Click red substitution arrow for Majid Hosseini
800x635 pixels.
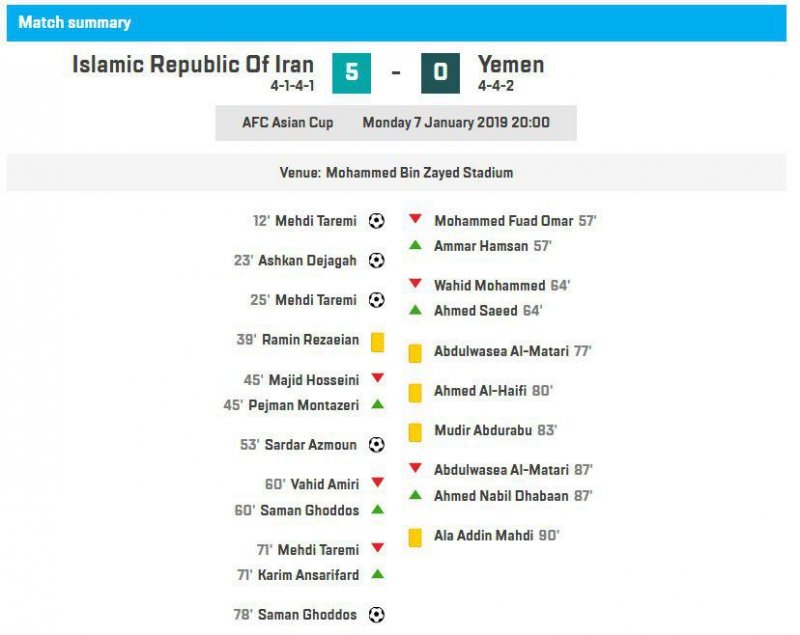[378, 378]
